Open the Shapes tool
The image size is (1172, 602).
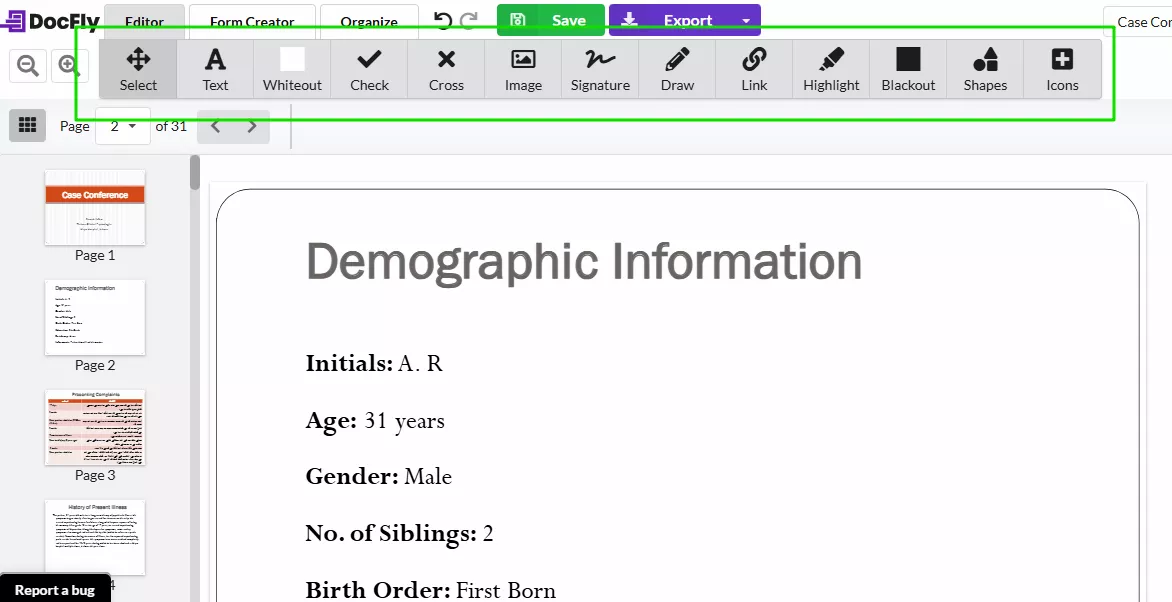click(985, 69)
